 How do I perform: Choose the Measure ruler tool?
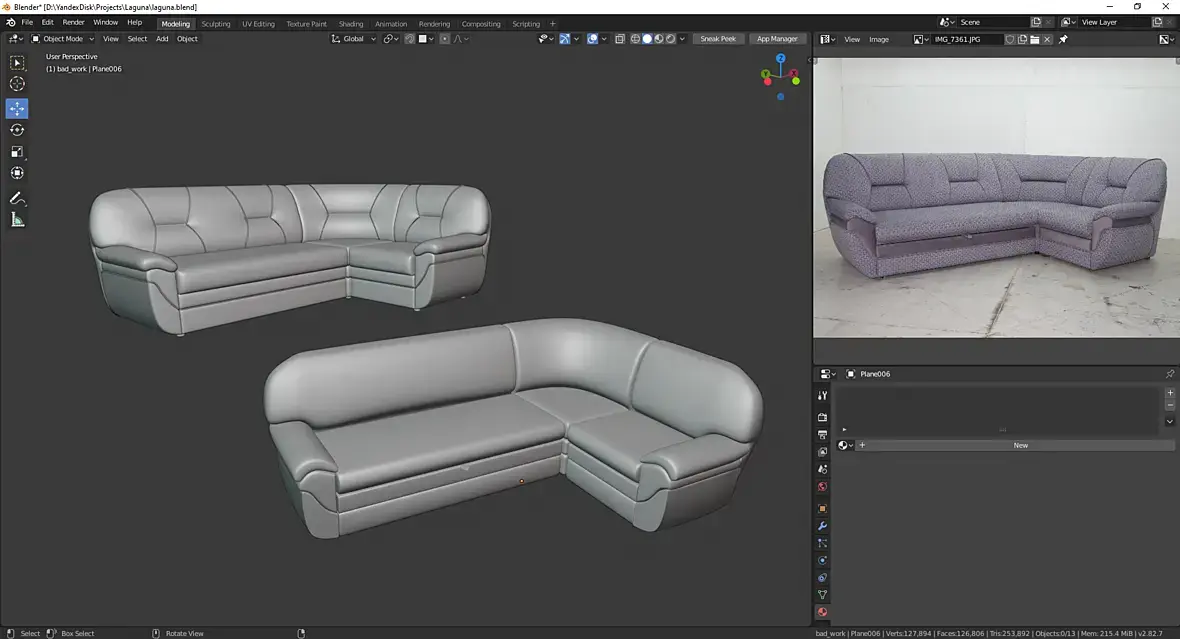coord(17,220)
